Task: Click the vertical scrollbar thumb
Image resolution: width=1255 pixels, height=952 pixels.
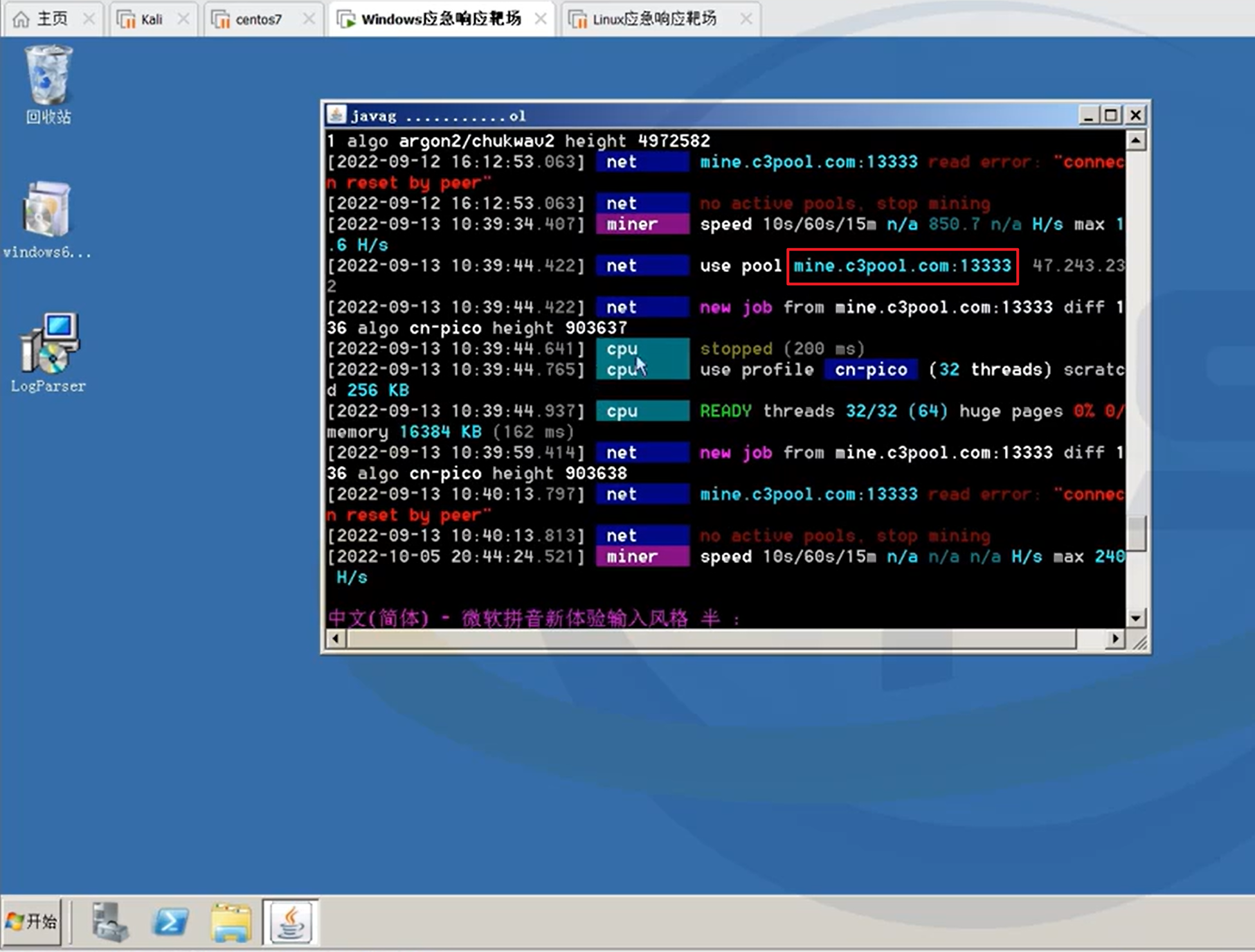Action: (1136, 533)
